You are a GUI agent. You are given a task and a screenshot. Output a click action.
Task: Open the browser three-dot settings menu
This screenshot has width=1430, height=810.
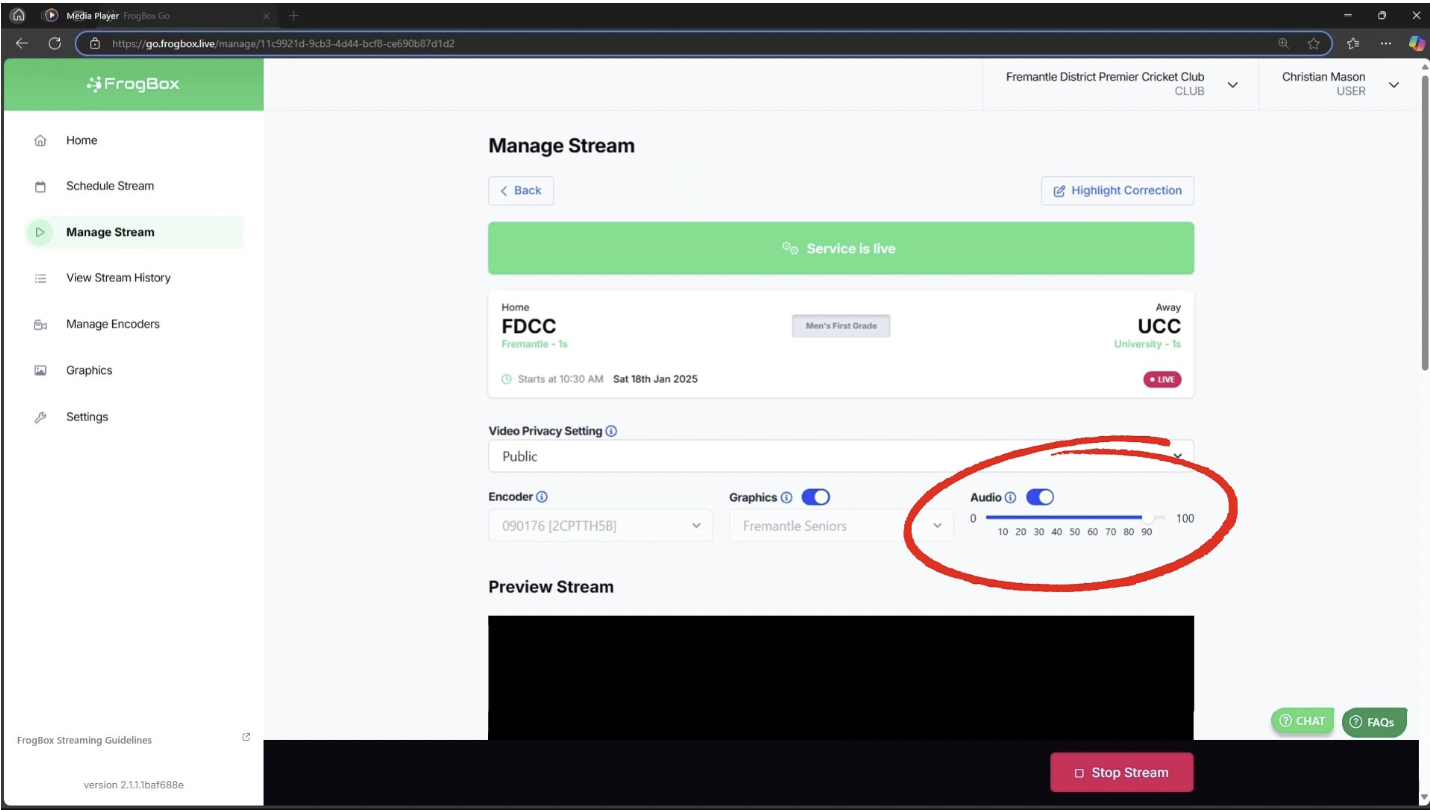click(x=1385, y=43)
